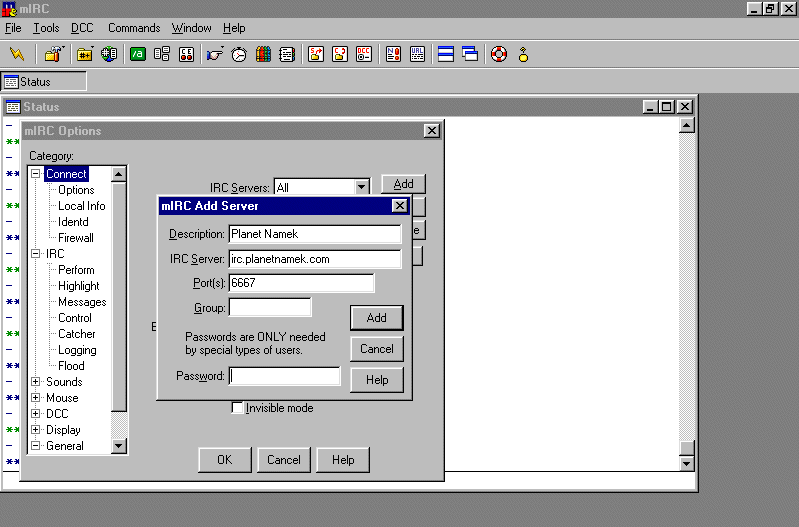Open the Channels folder toolbar icon
Image resolution: width=799 pixels, height=527 pixels.
click(85, 54)
